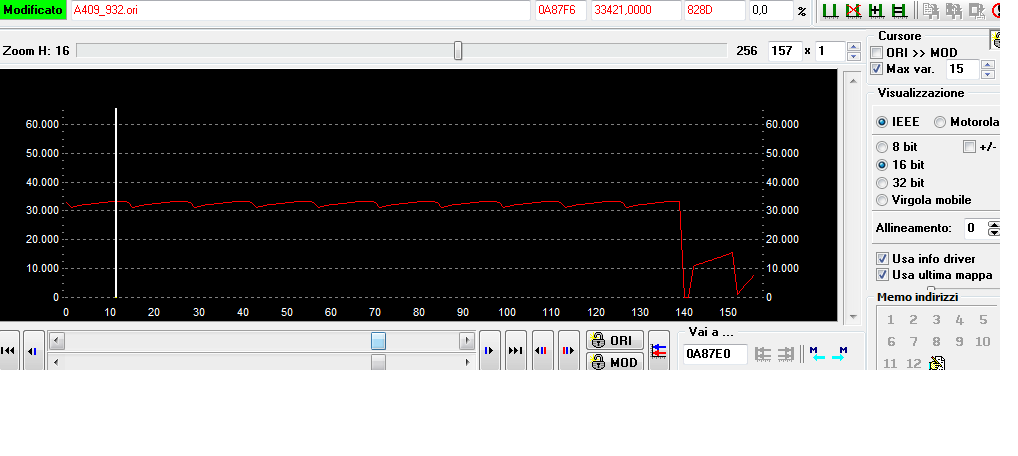Select the IEEE radio button

[882, 122]
